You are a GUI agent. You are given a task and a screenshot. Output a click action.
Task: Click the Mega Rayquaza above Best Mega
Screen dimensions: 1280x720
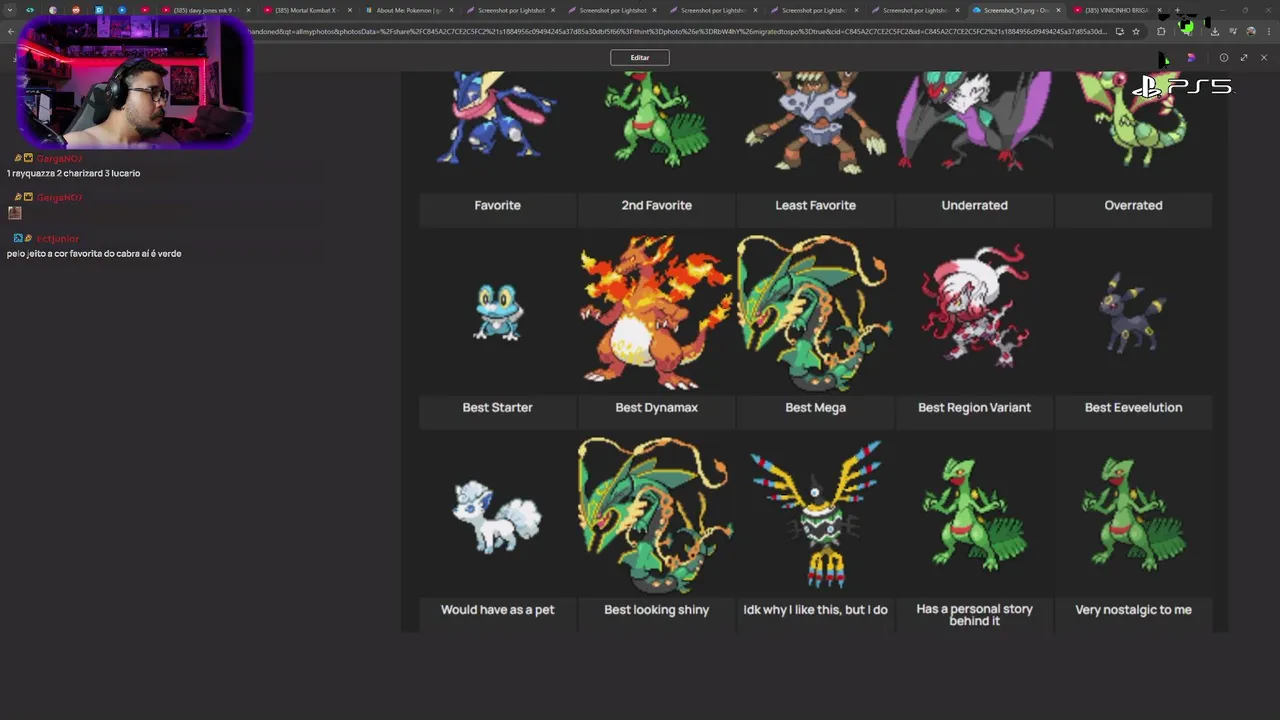point(815,312)
